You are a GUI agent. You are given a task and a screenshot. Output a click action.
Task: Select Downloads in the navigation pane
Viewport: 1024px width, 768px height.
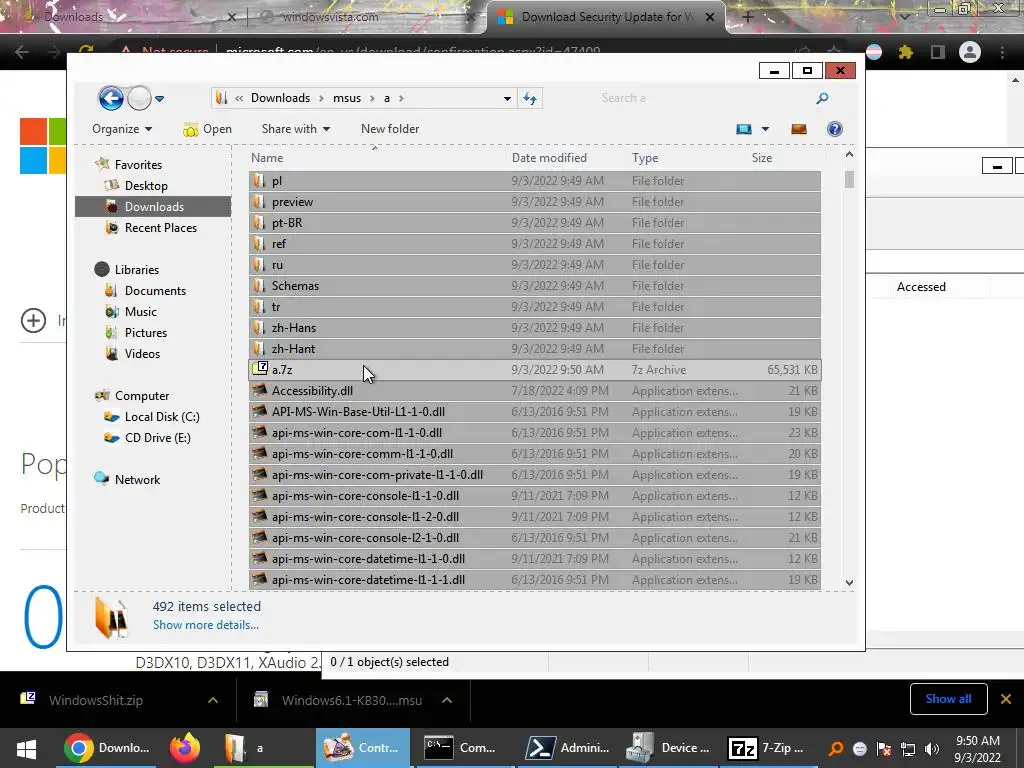click(153, 206)
